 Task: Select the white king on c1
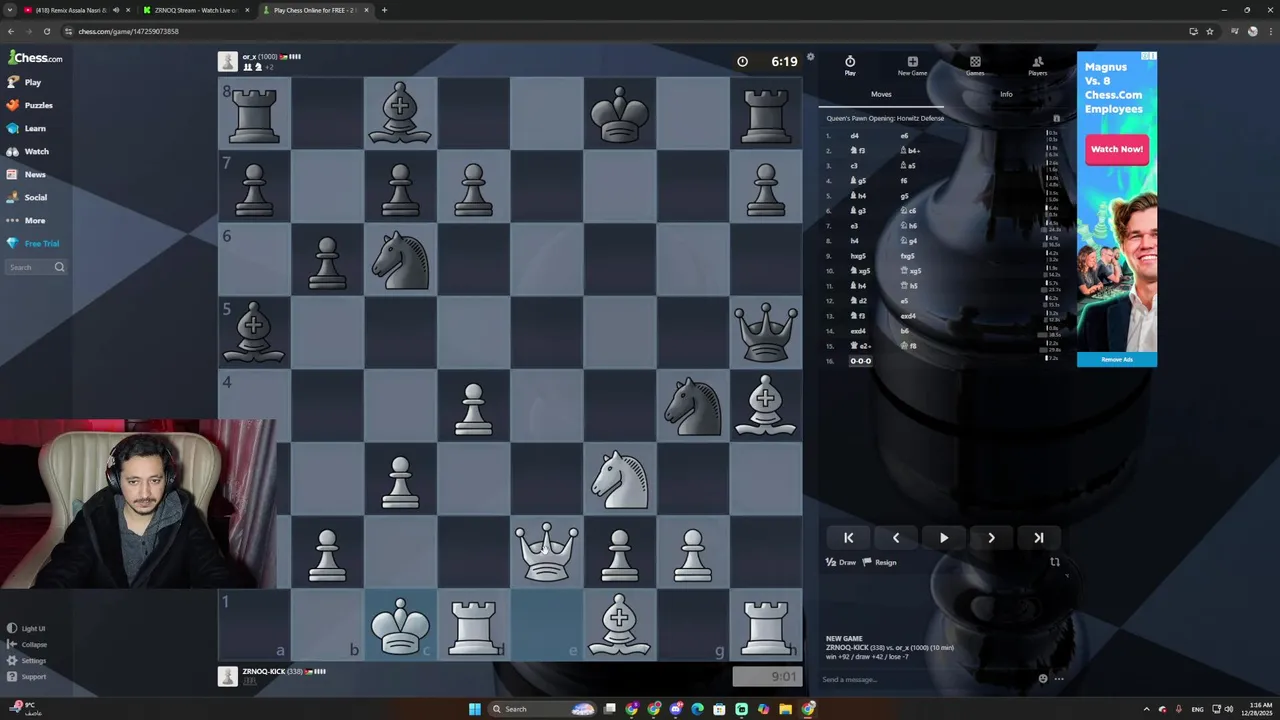tap(400, 625)
